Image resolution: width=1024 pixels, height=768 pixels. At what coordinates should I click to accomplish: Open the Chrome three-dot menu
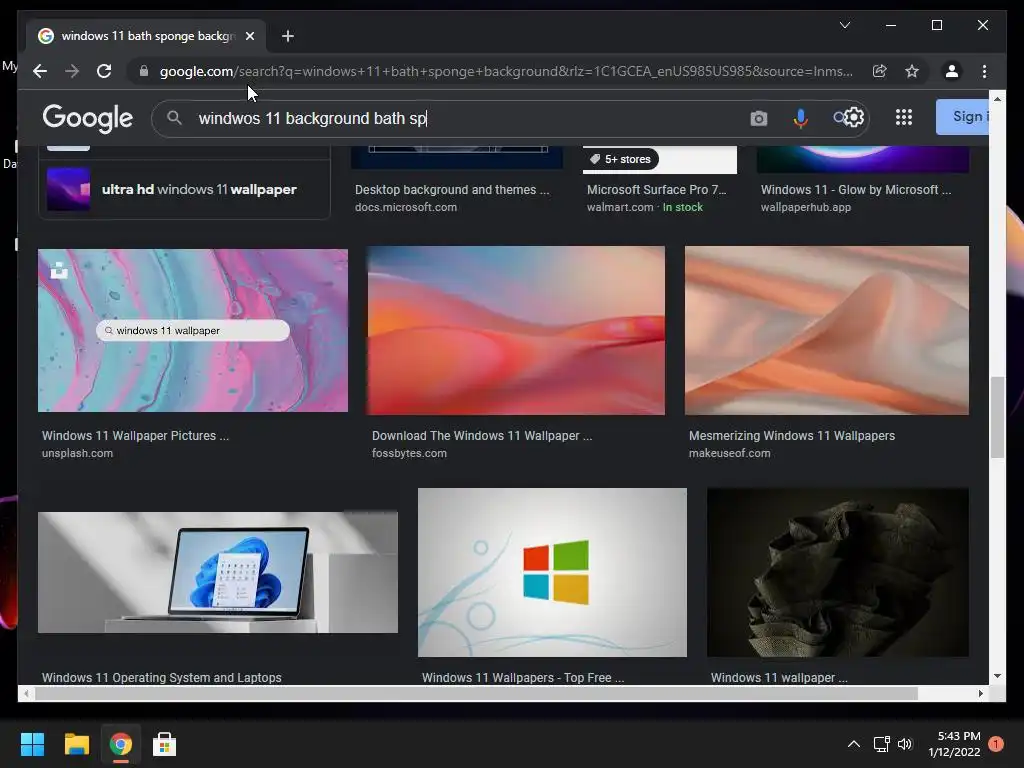point(984,71)
